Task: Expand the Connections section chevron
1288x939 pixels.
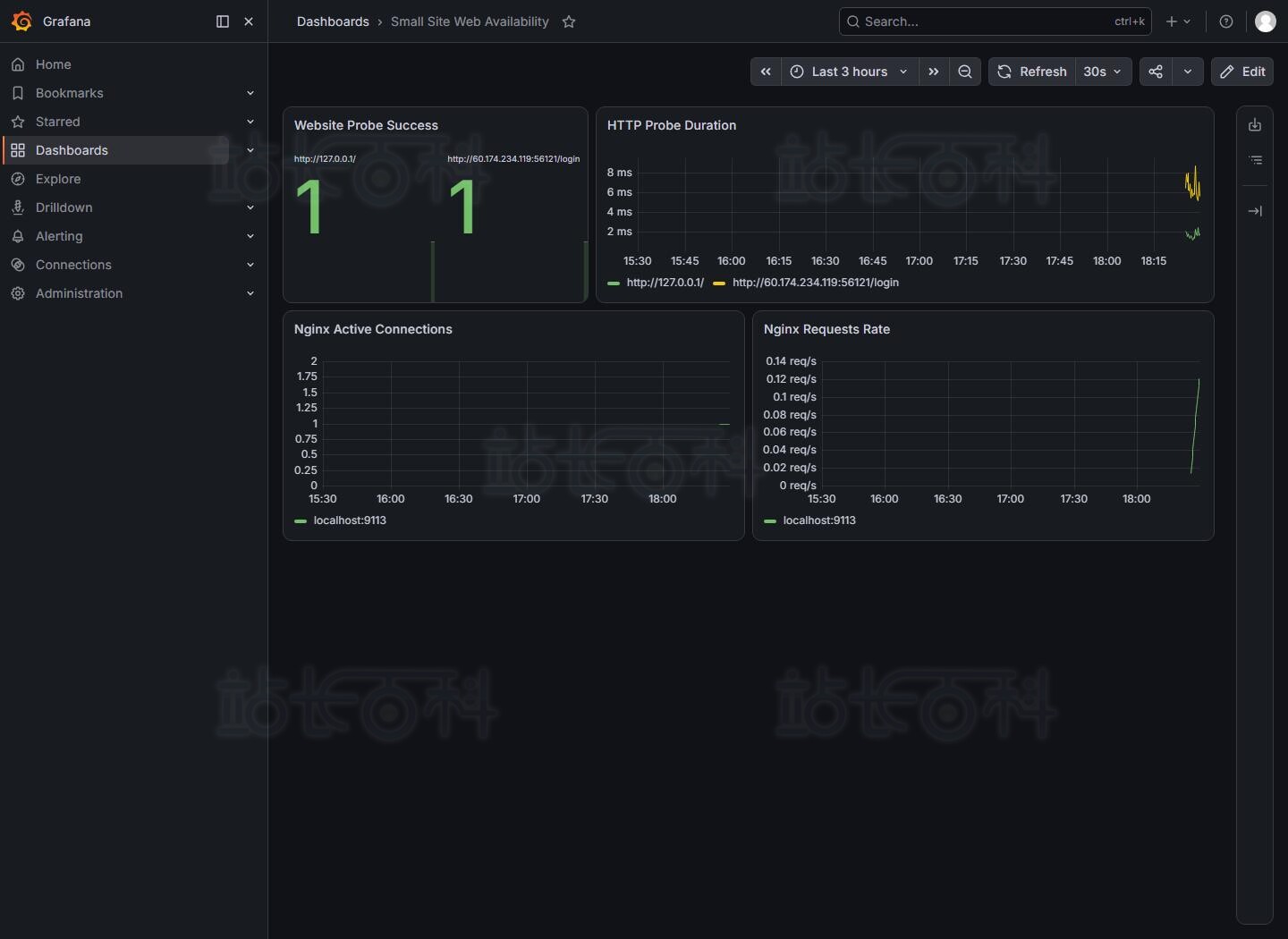Action: [x=250, y=265]
